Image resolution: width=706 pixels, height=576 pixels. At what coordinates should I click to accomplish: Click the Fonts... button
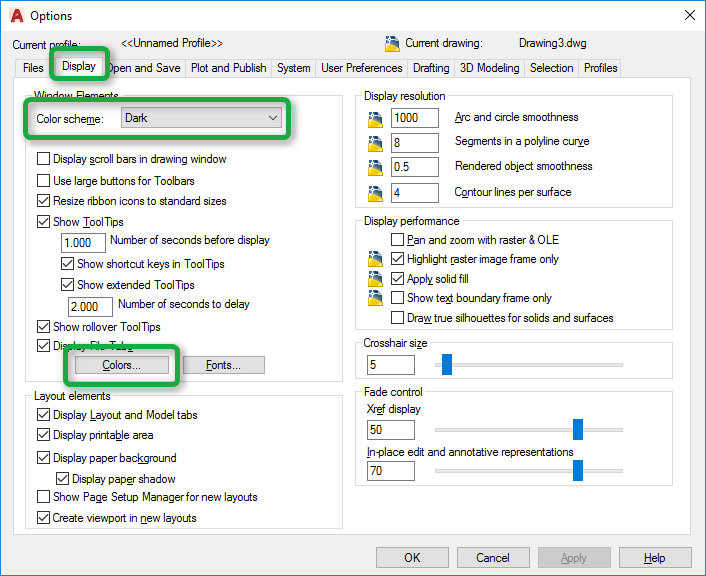pos(223,365)
